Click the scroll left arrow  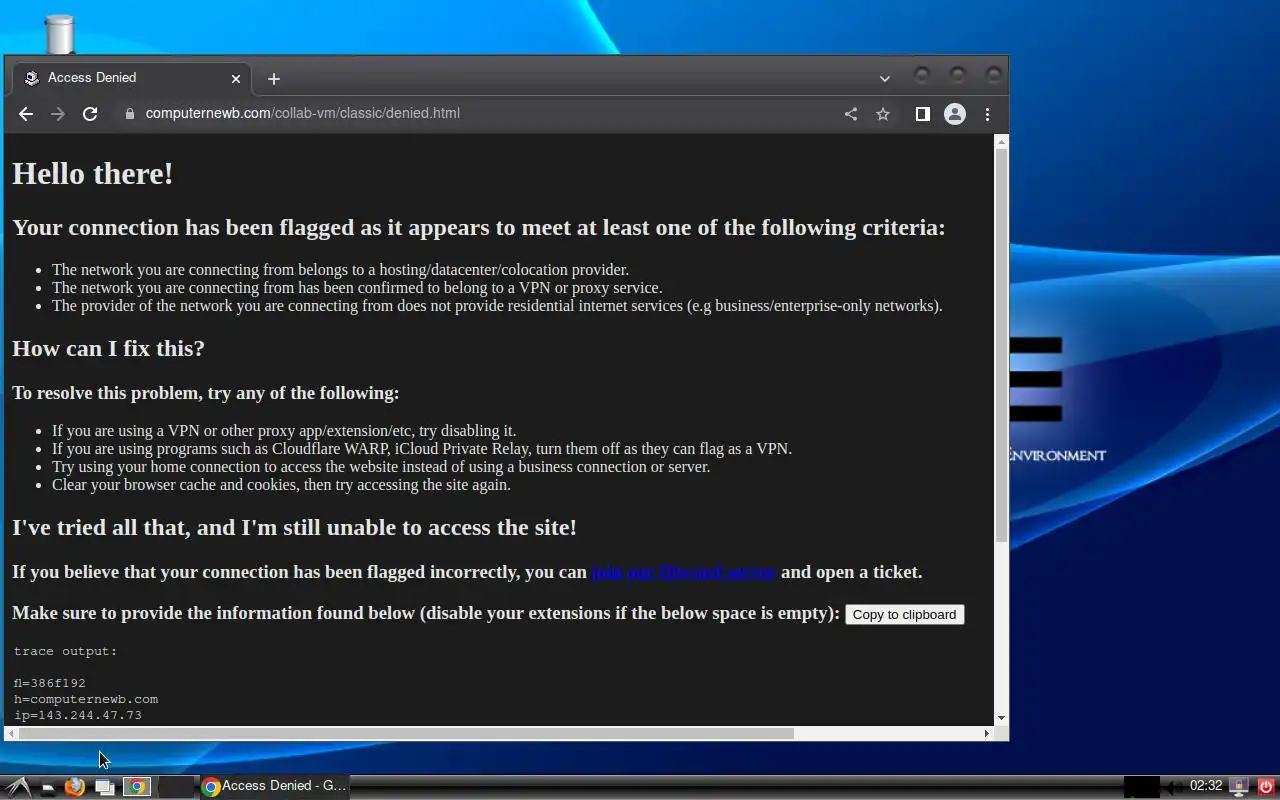tap(11, 733)
